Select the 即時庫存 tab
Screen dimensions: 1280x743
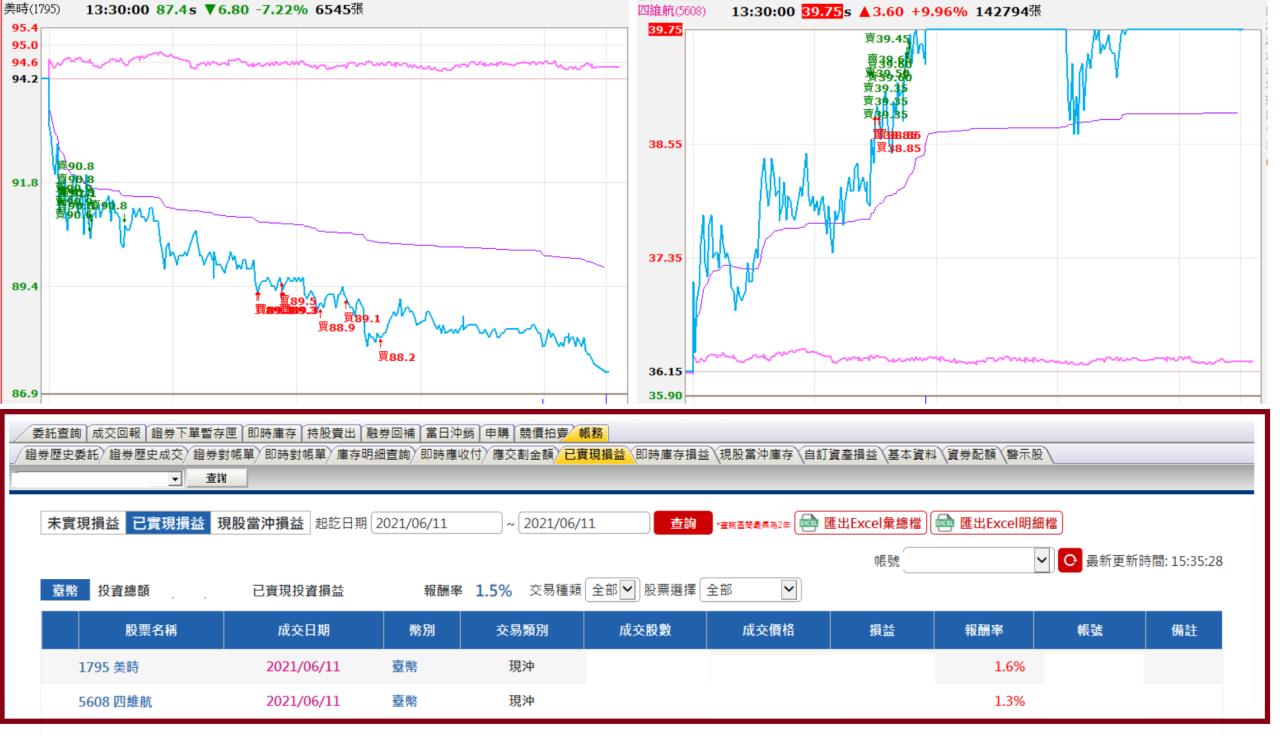click(273, 433)
